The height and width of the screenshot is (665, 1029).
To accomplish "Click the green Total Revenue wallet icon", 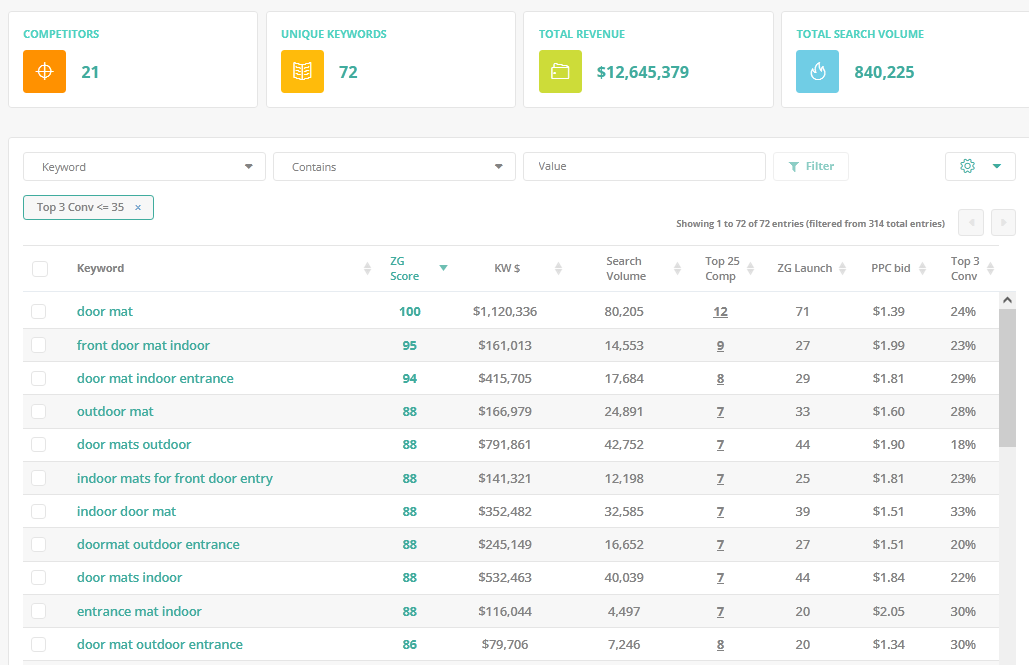I will 560,72.
